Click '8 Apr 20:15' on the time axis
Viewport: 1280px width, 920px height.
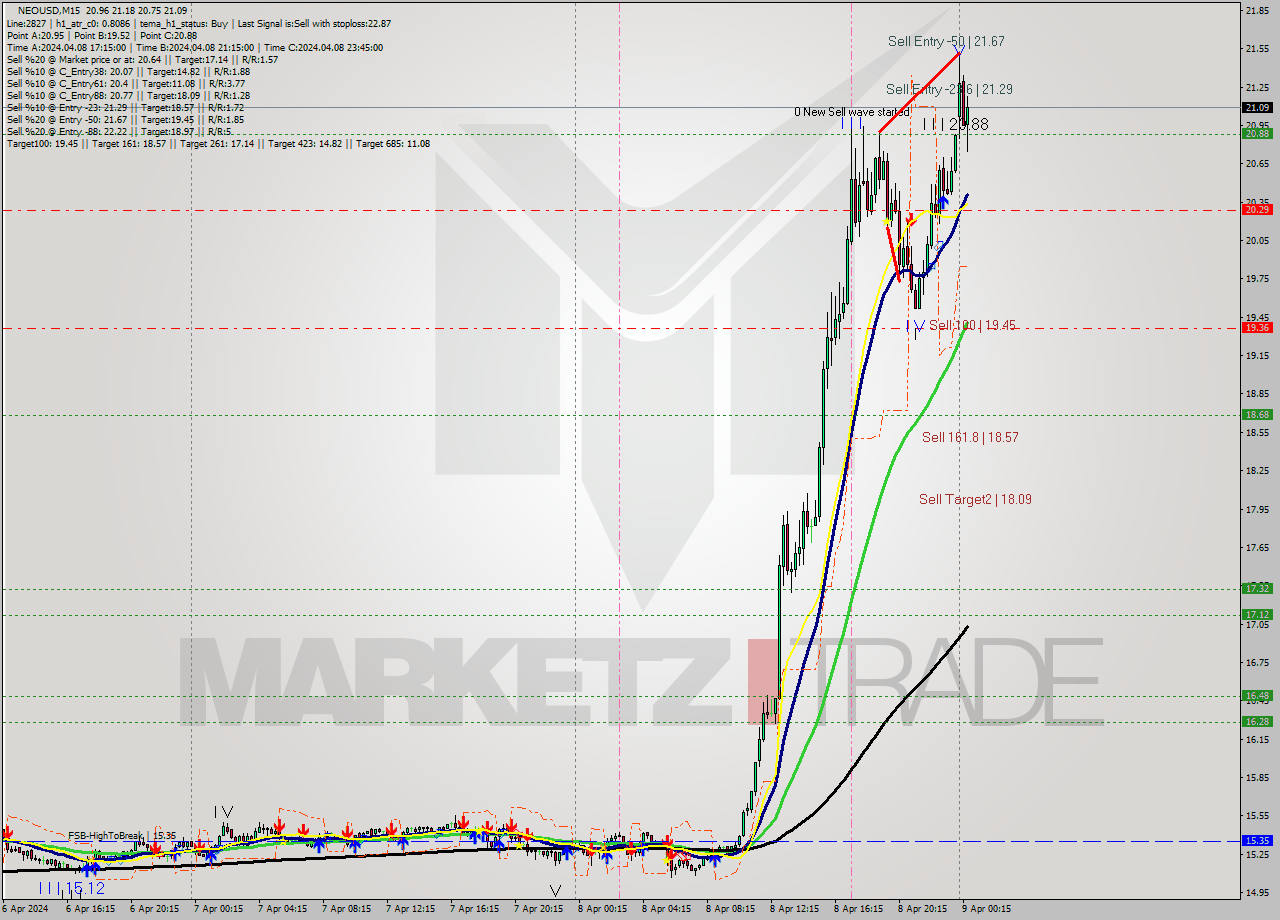(x=922, y=909)
